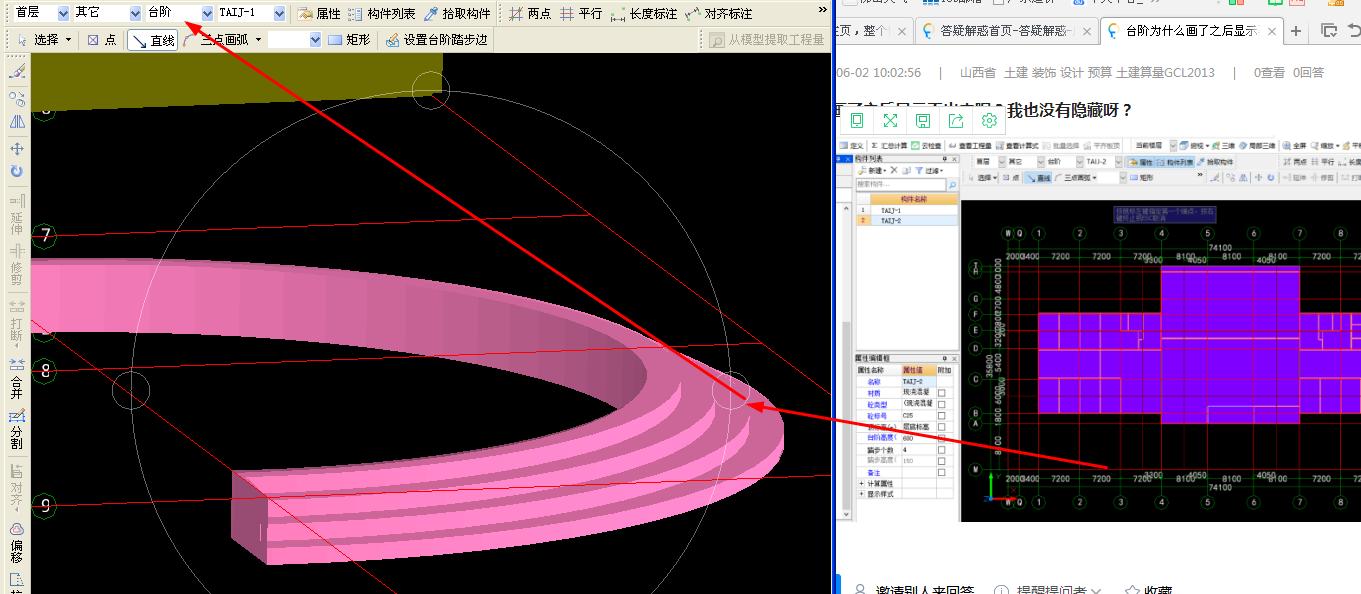Click the 0查看 view count text
This screenshot has height=594, width=1361.
click(x=1269, y=72)
